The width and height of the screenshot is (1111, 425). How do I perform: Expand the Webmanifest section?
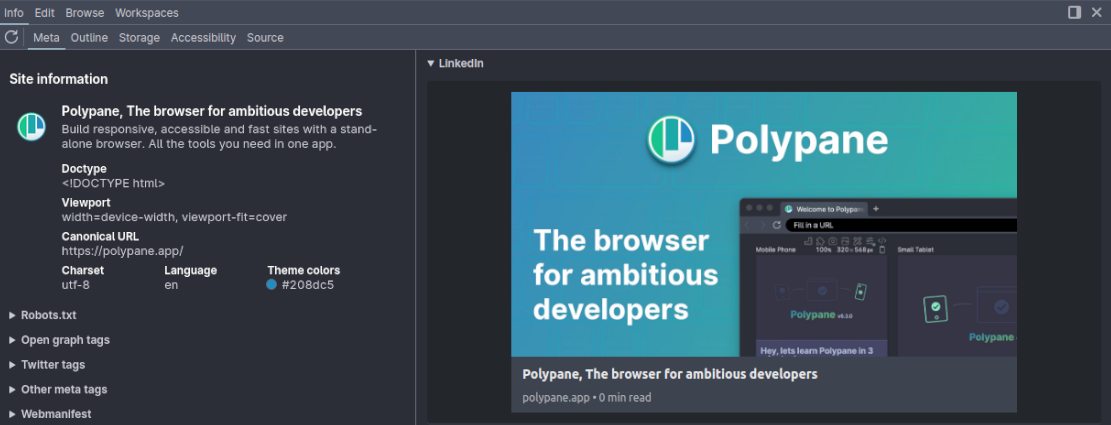(x=50, y=414)
